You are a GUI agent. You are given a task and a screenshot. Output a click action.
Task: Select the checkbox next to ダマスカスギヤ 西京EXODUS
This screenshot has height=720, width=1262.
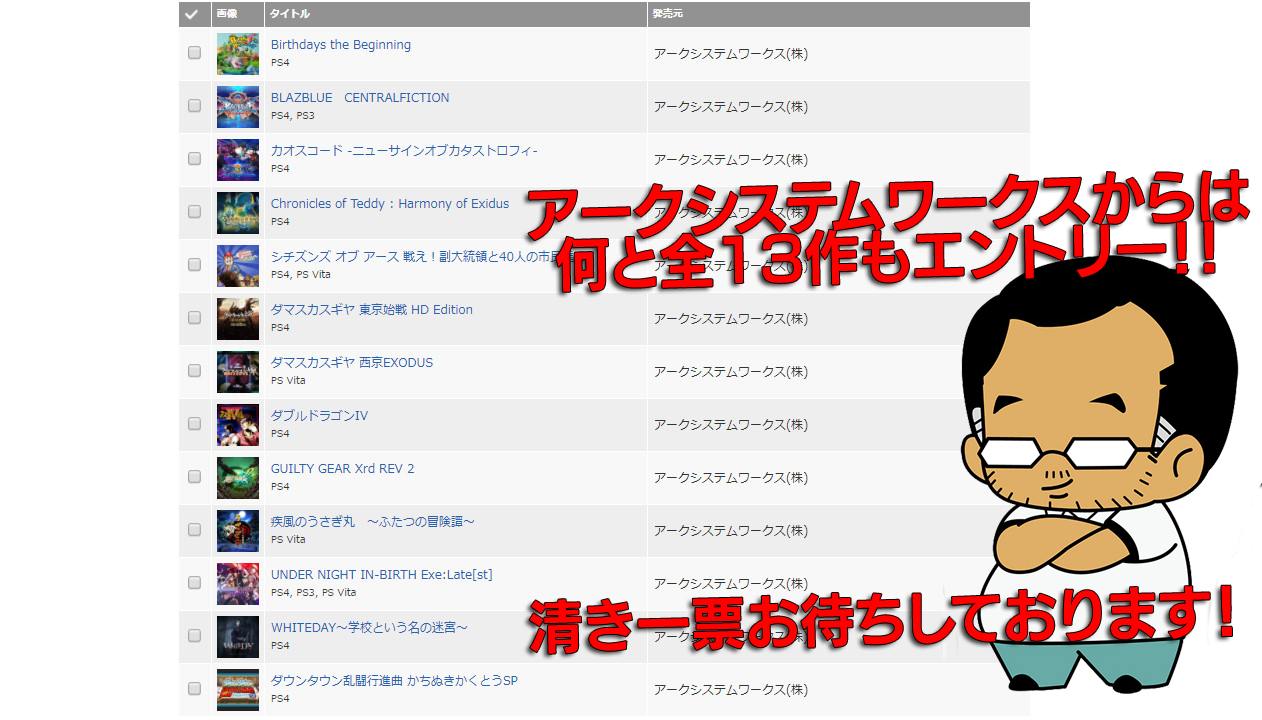(194, 371)
